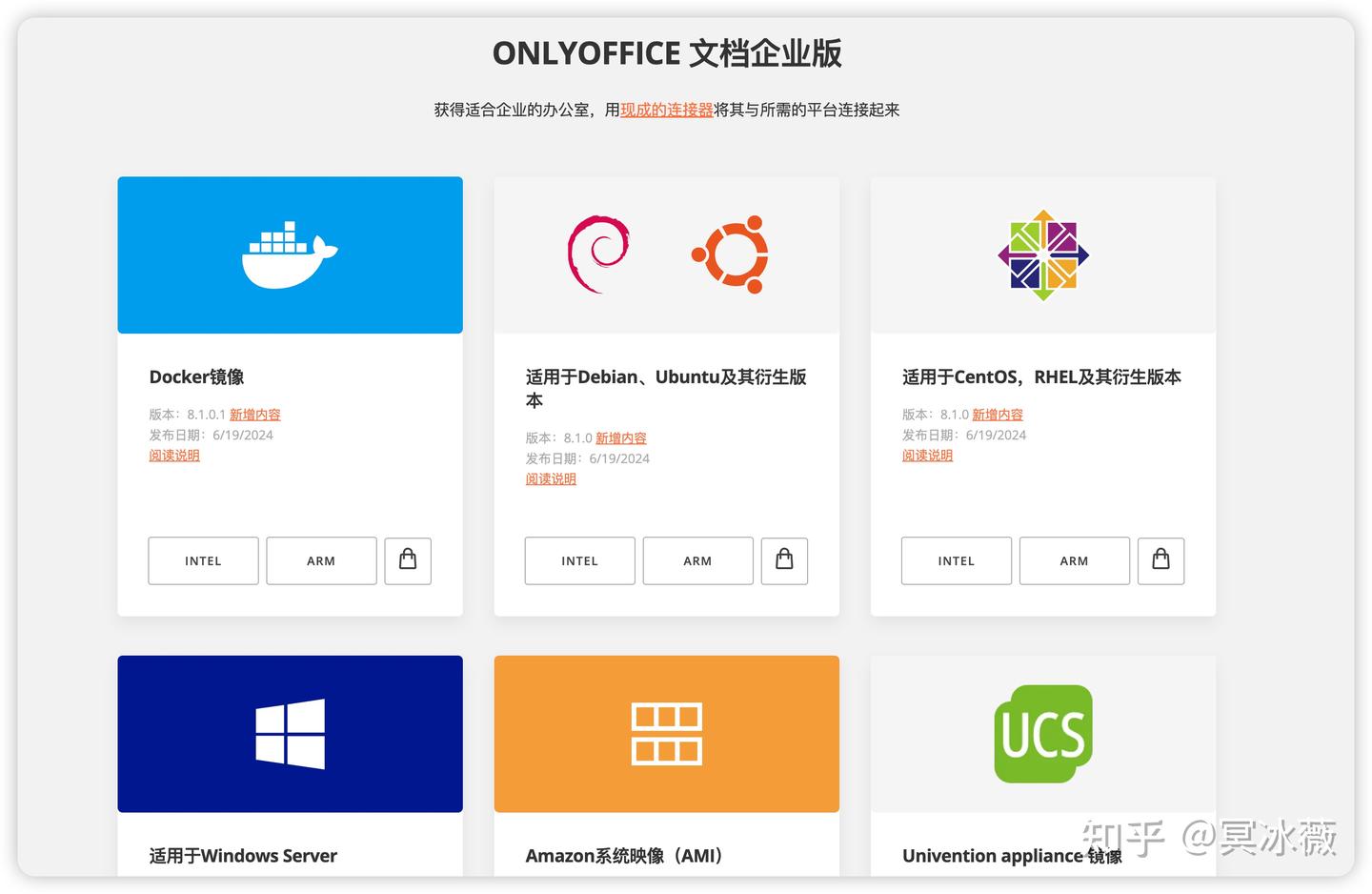Select INTEL download for Docker镜像
The image size is (1372, 894).
pyautogui.click(x=203, y=560)
